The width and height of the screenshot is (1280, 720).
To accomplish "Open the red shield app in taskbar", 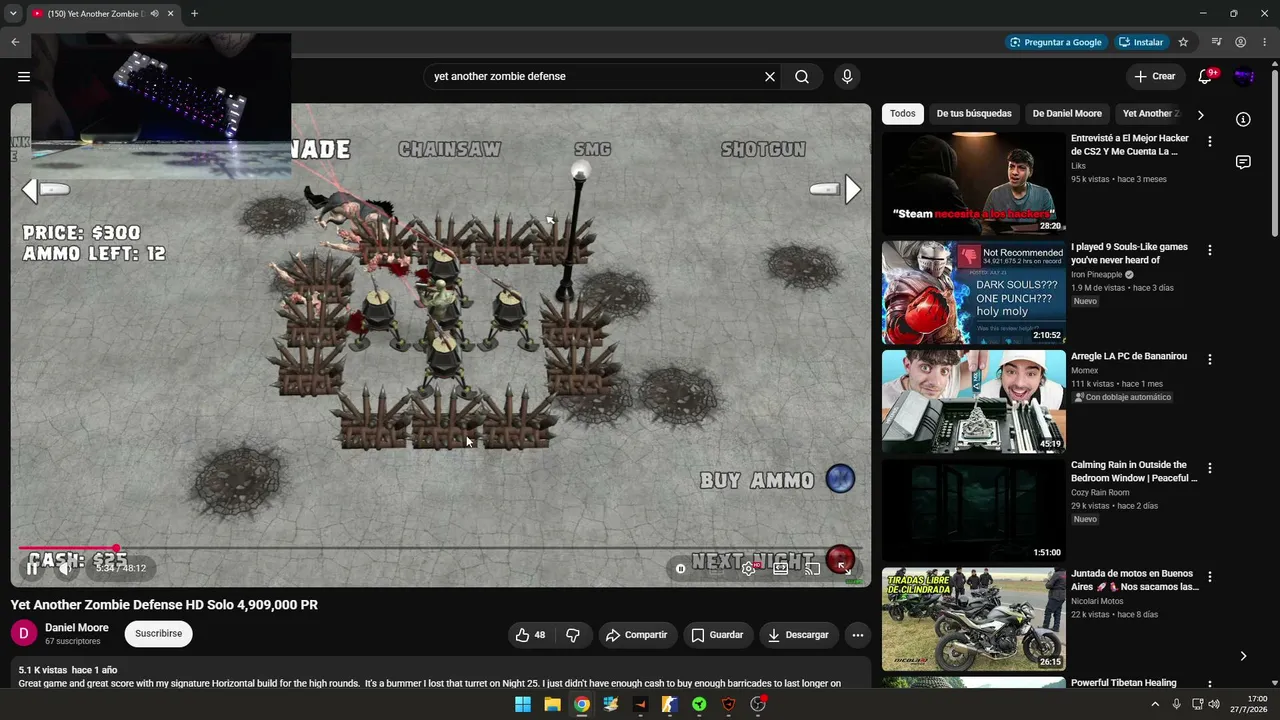I will pyautogui.click(x=729, y=704).
